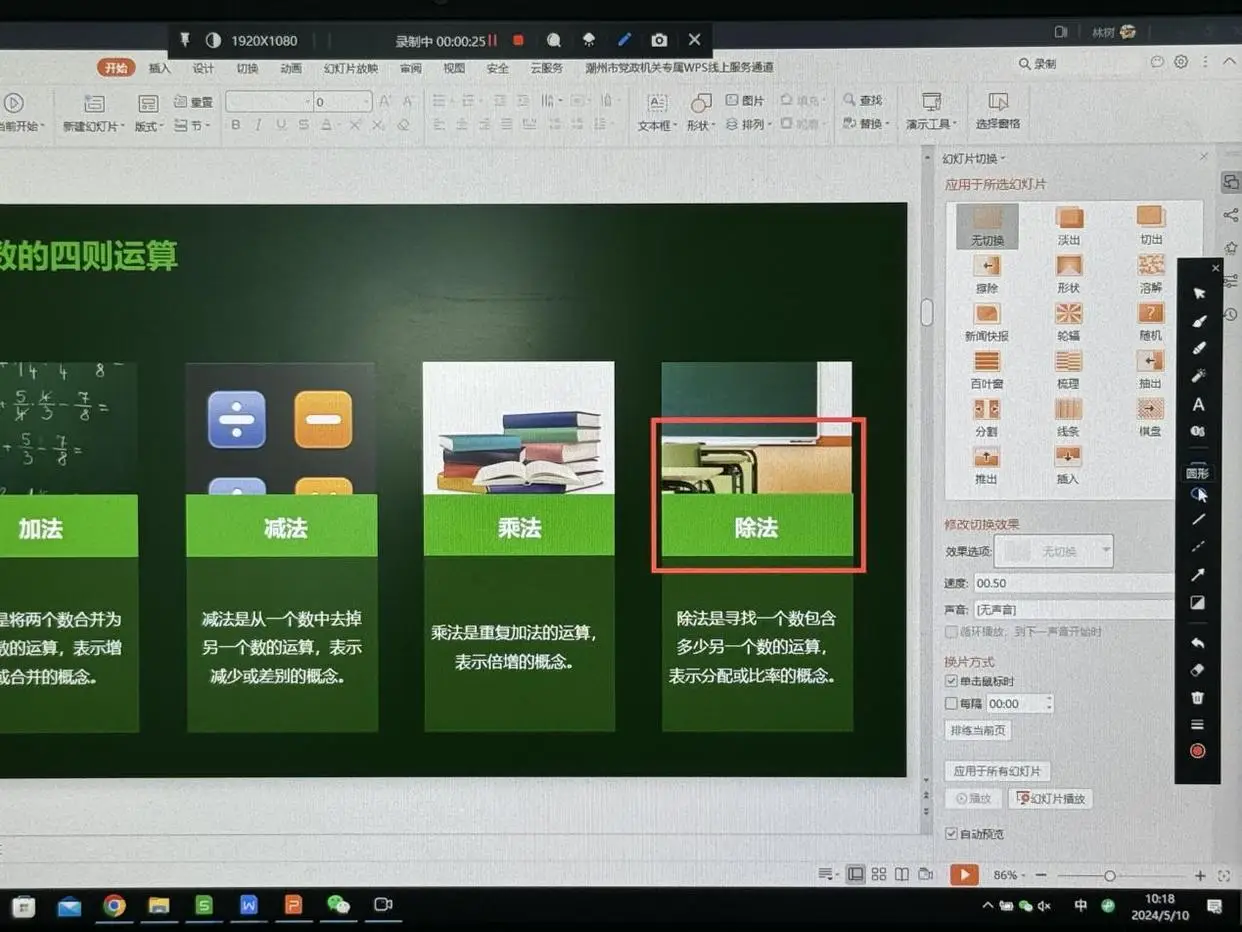Start slideshow with the orange play button
Screen dimensions: 1242x932
(x=963, y=875)
